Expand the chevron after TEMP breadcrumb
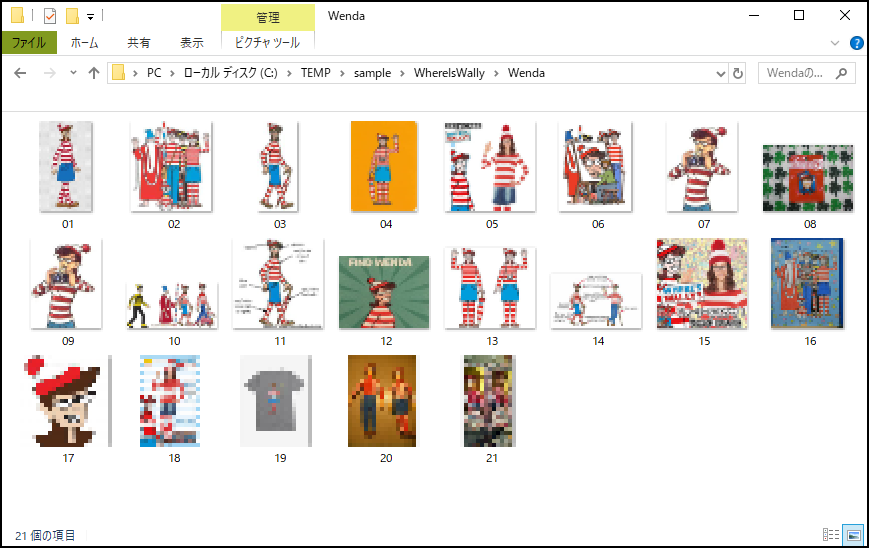869x548 pixels. pyautogui.click(x=343, y=73)
